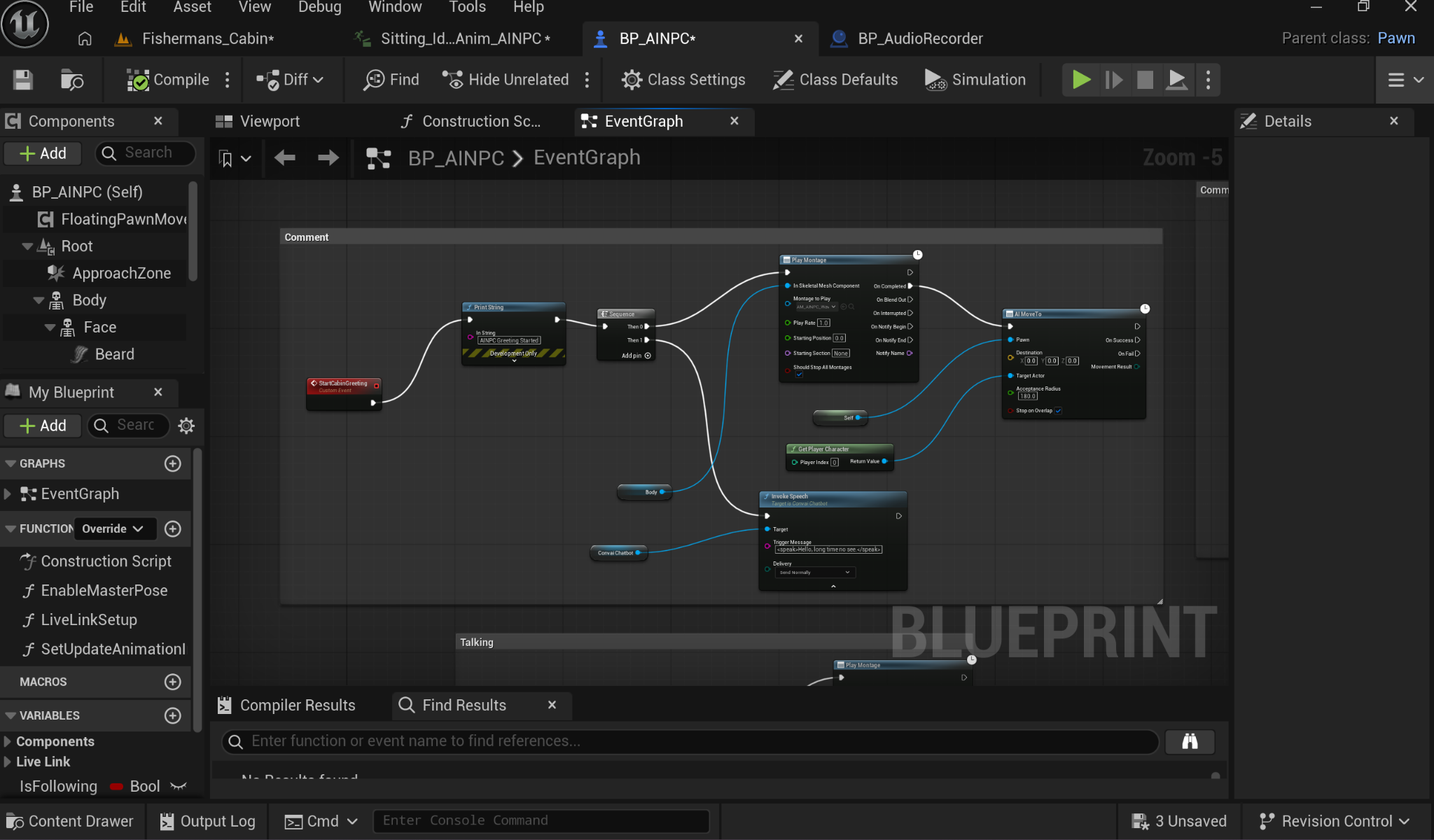Click the Advance single frame button
The width and height of the screenshot is (1434, 840).
point(1113,80)
